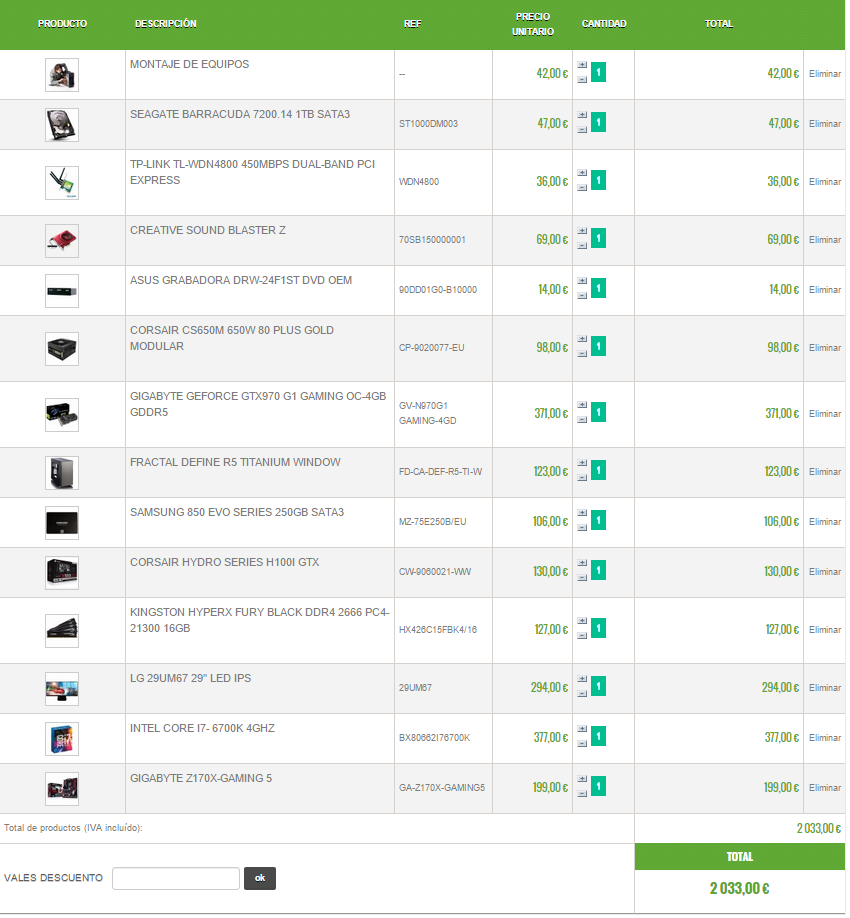Image resolution: width=850 pixels, height=918 pixels.
Task: Click Eliminar for Gigabyte Z170X-Gaming 5
Action: point(825,787)
